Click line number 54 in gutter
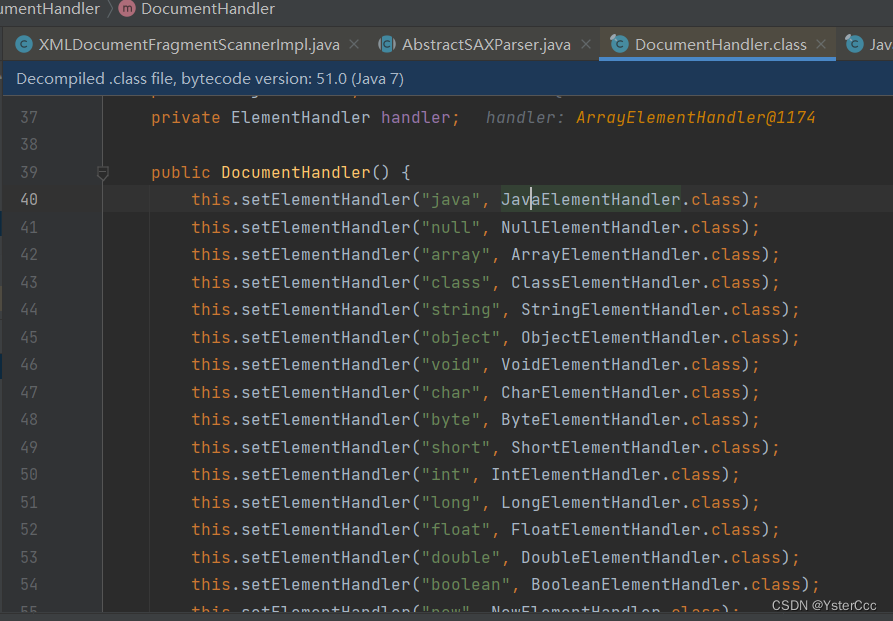Screen dimensions: 893x621 pyautogui.click(x=29, y=585)
